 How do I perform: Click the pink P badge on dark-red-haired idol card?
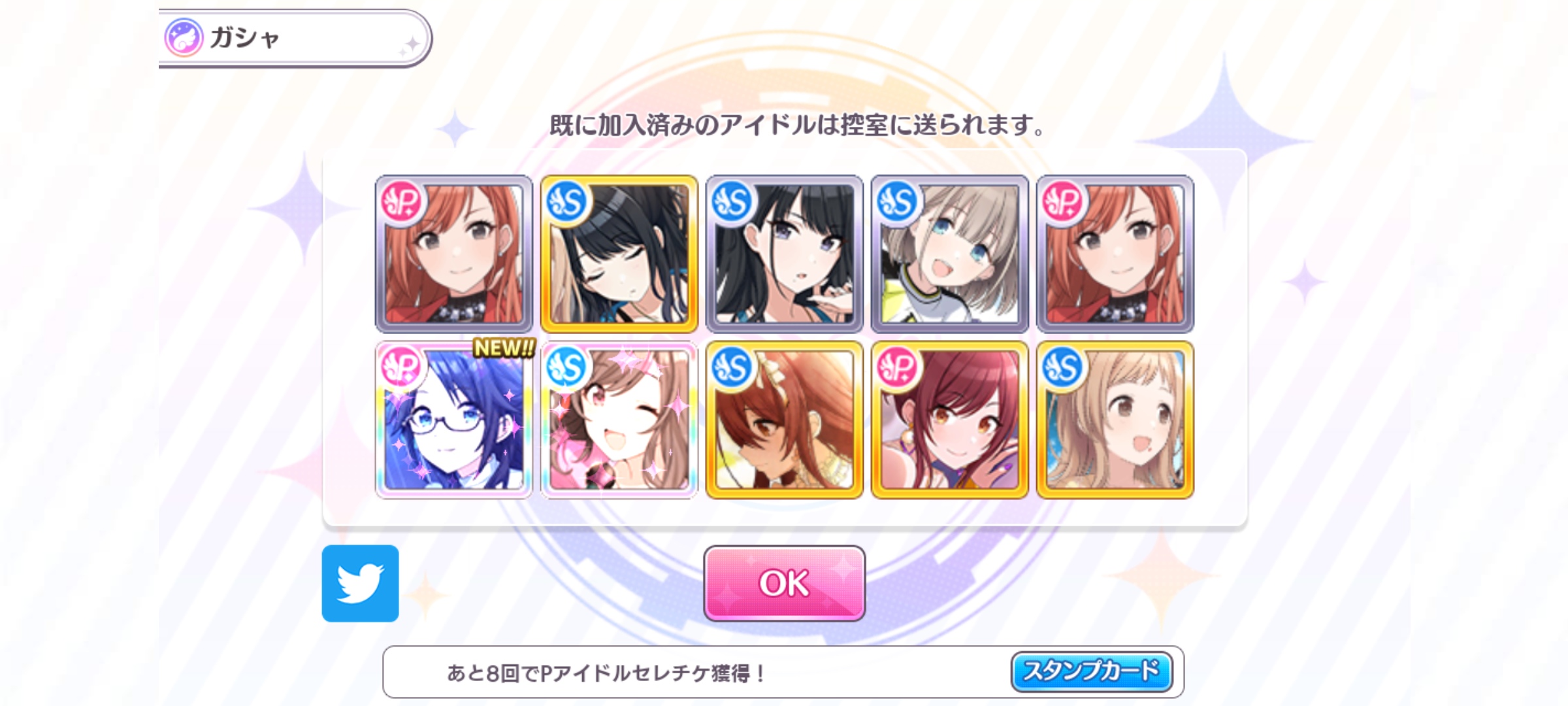coord(897,367)
